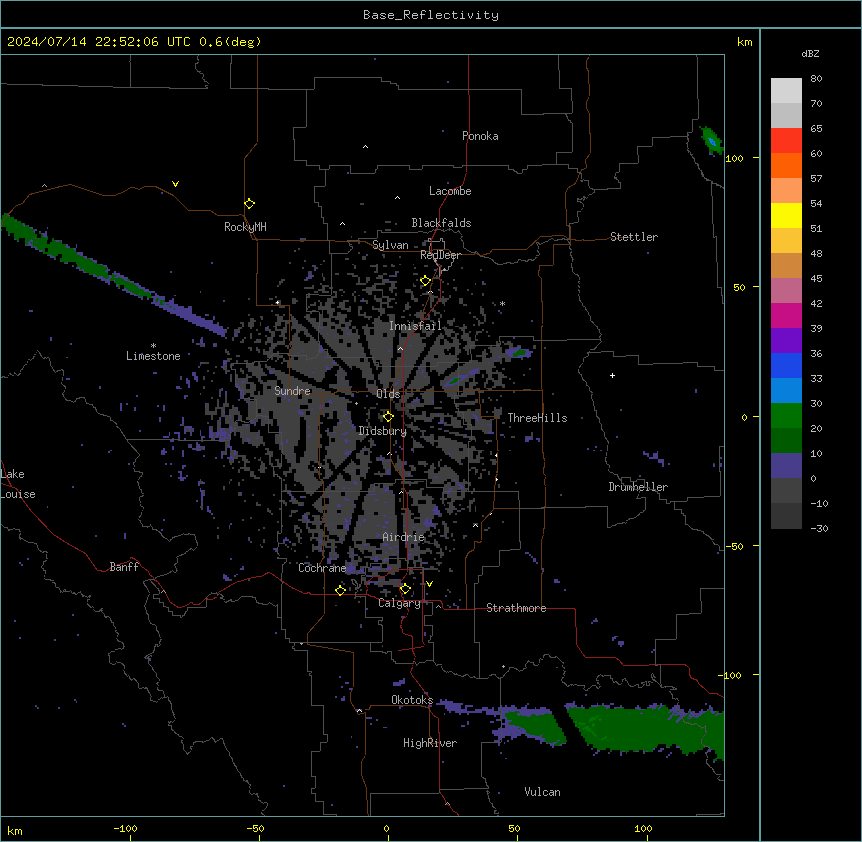Select the lightest gray 70-80 dBZ swatch
This screenshot has height=842, width=862.
(x=786, y=91)
